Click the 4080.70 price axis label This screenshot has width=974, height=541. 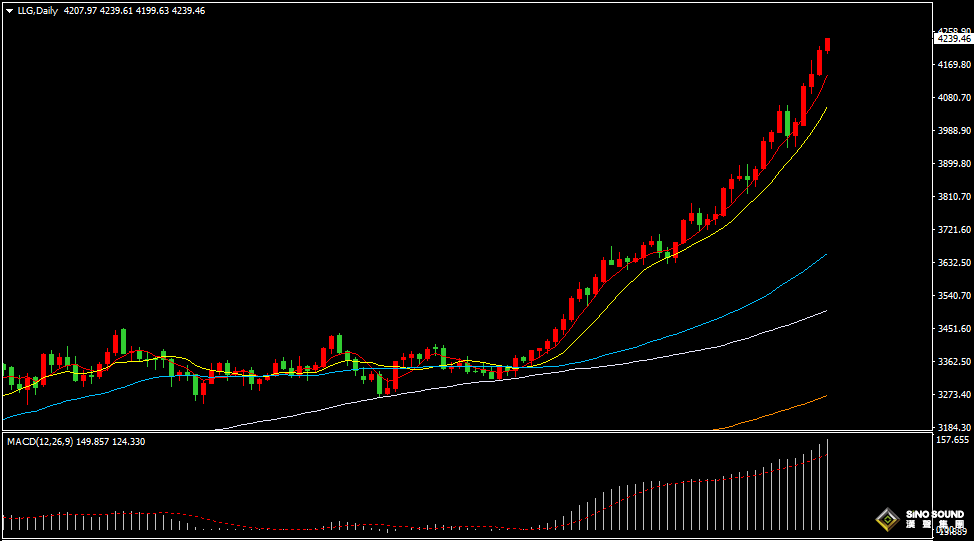pos(952,98)
